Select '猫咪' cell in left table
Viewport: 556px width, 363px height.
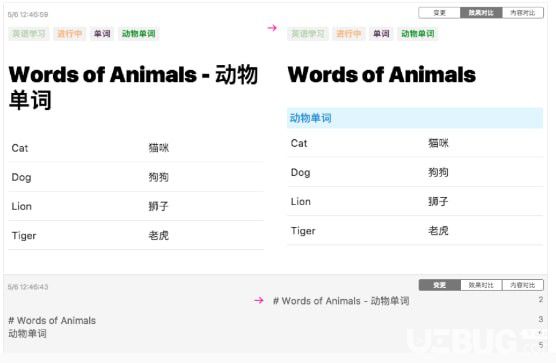coord(159,148)
